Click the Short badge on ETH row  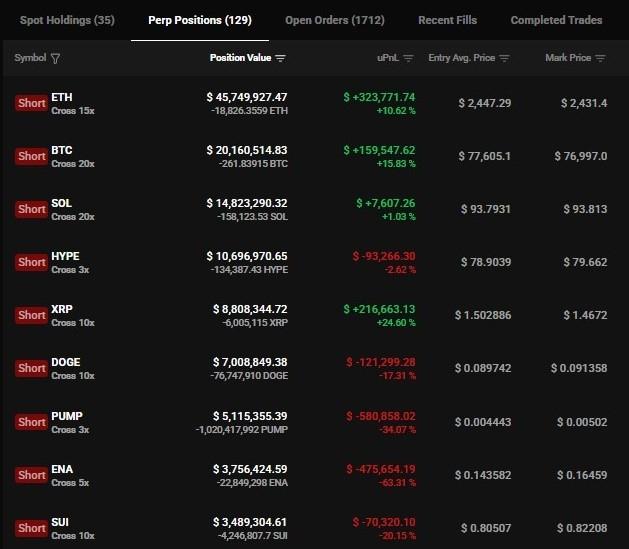click(x=31, y=103)
